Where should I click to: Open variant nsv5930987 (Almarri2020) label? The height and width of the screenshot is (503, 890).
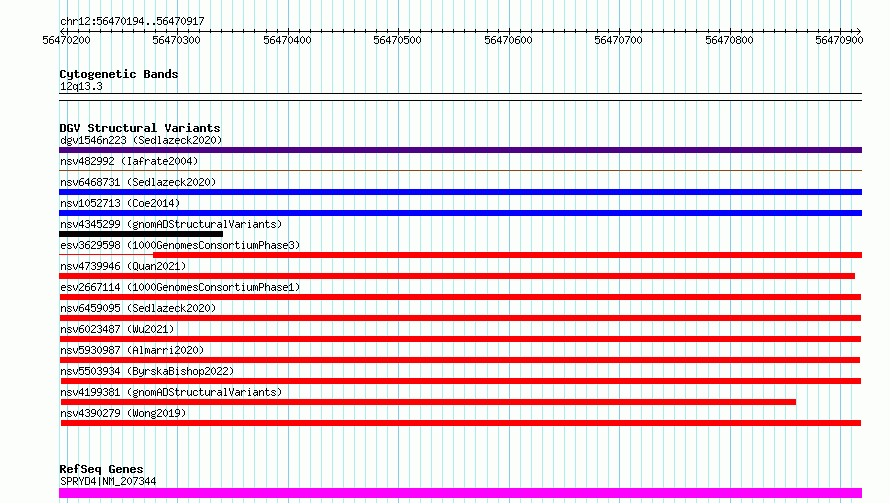point(132,350)
